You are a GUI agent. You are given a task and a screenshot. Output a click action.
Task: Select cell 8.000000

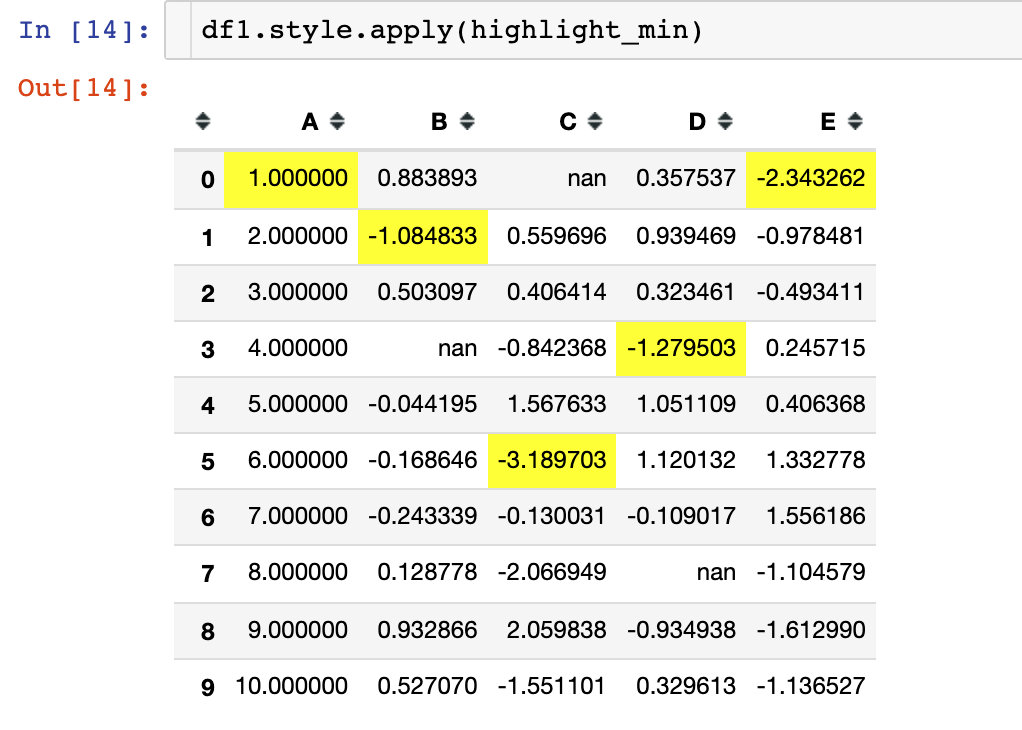click(x=291, y=573)
